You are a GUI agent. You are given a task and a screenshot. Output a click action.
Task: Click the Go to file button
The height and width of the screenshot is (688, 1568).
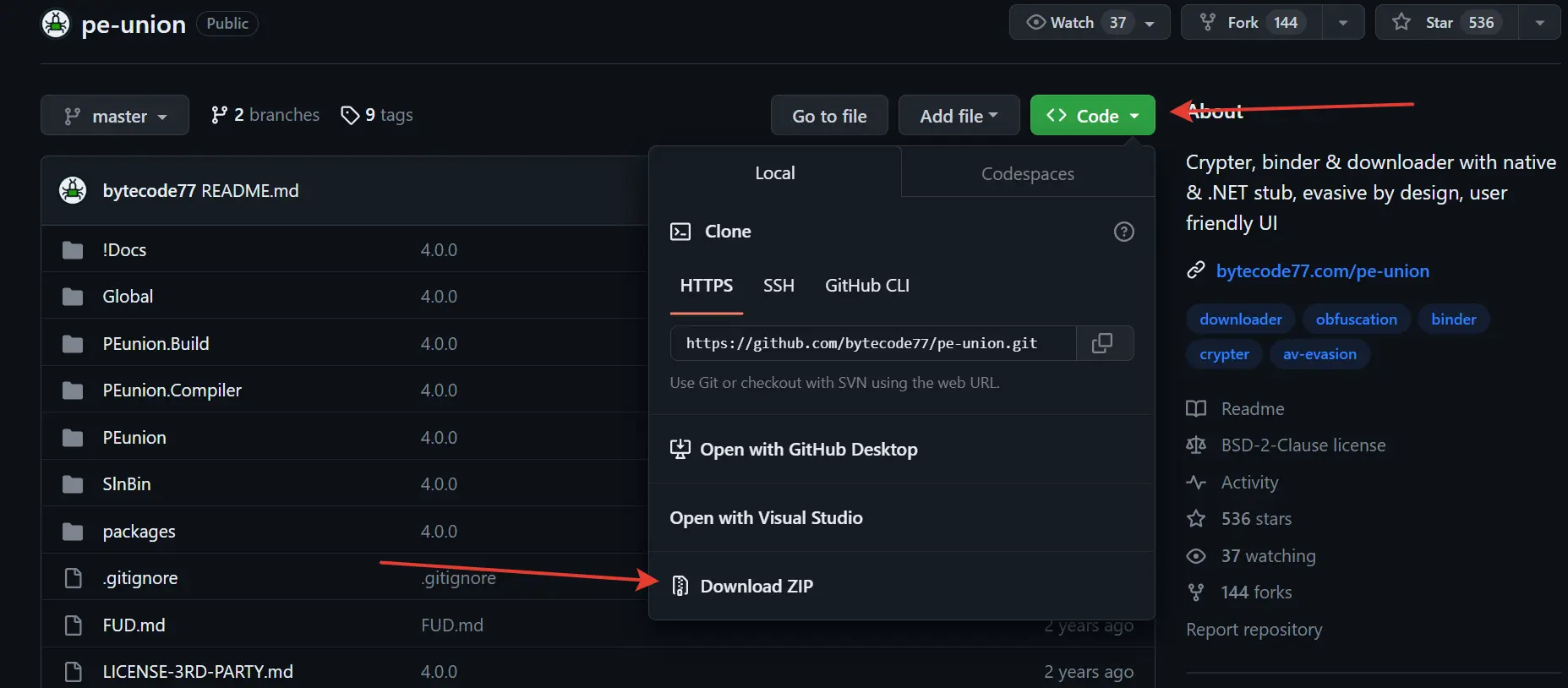tap(829, 116)
